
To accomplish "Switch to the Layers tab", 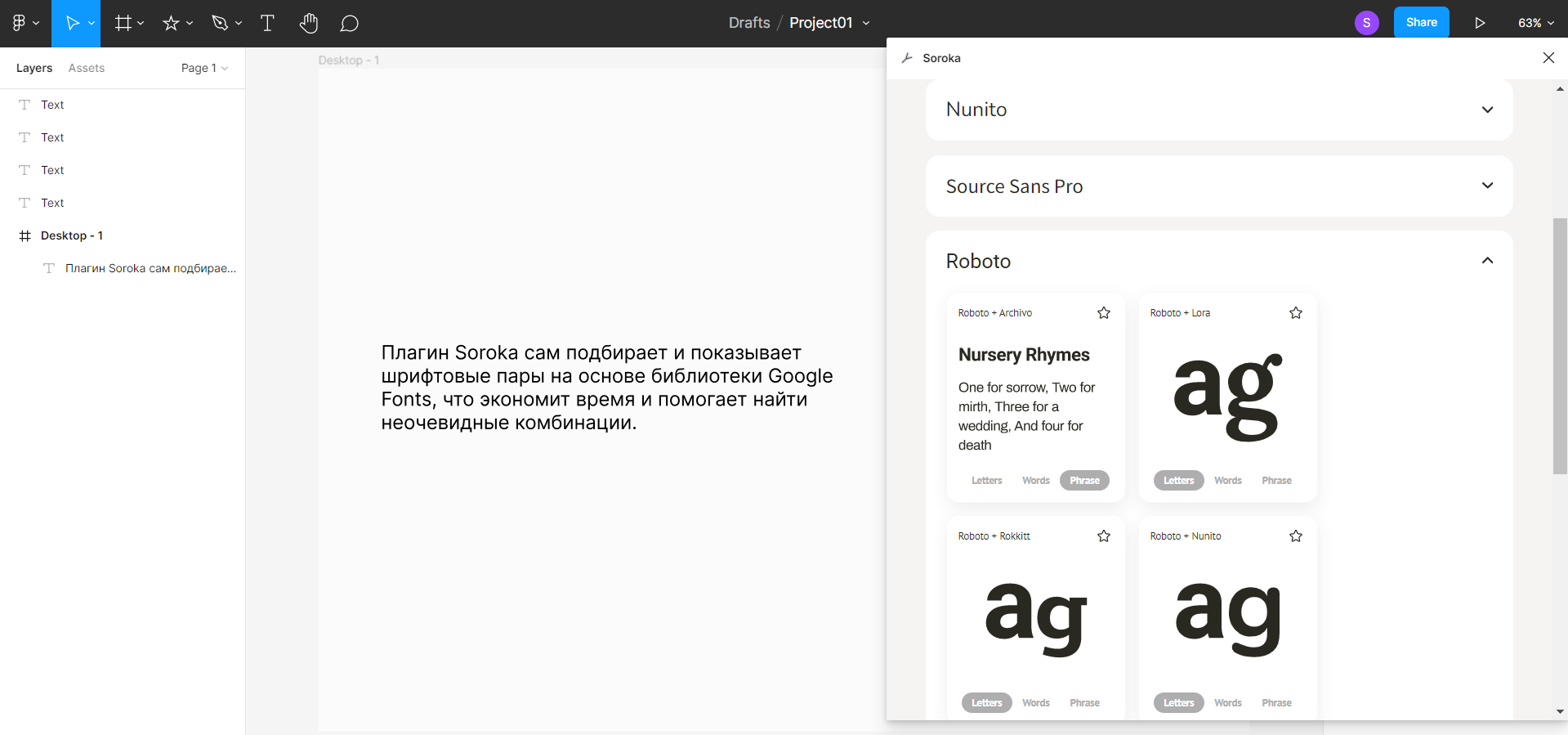I will tap(34, 68).
